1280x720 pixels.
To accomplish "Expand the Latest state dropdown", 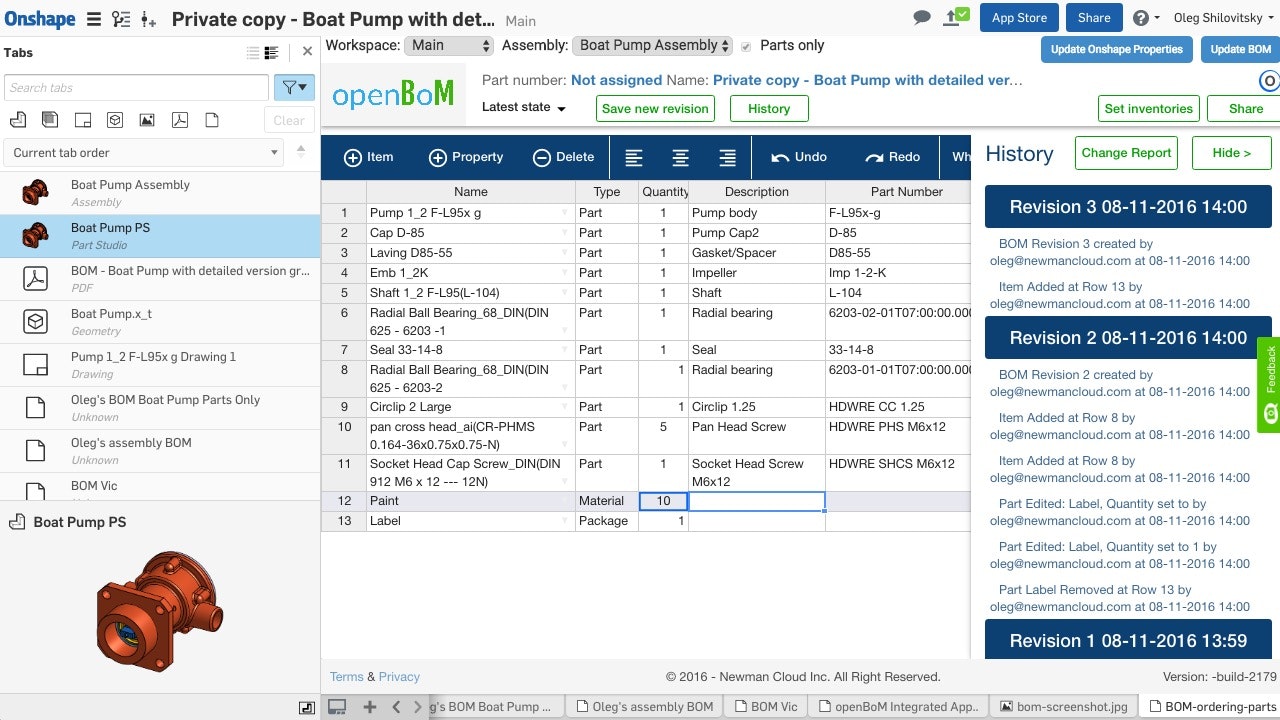I will tap(525, 107).
